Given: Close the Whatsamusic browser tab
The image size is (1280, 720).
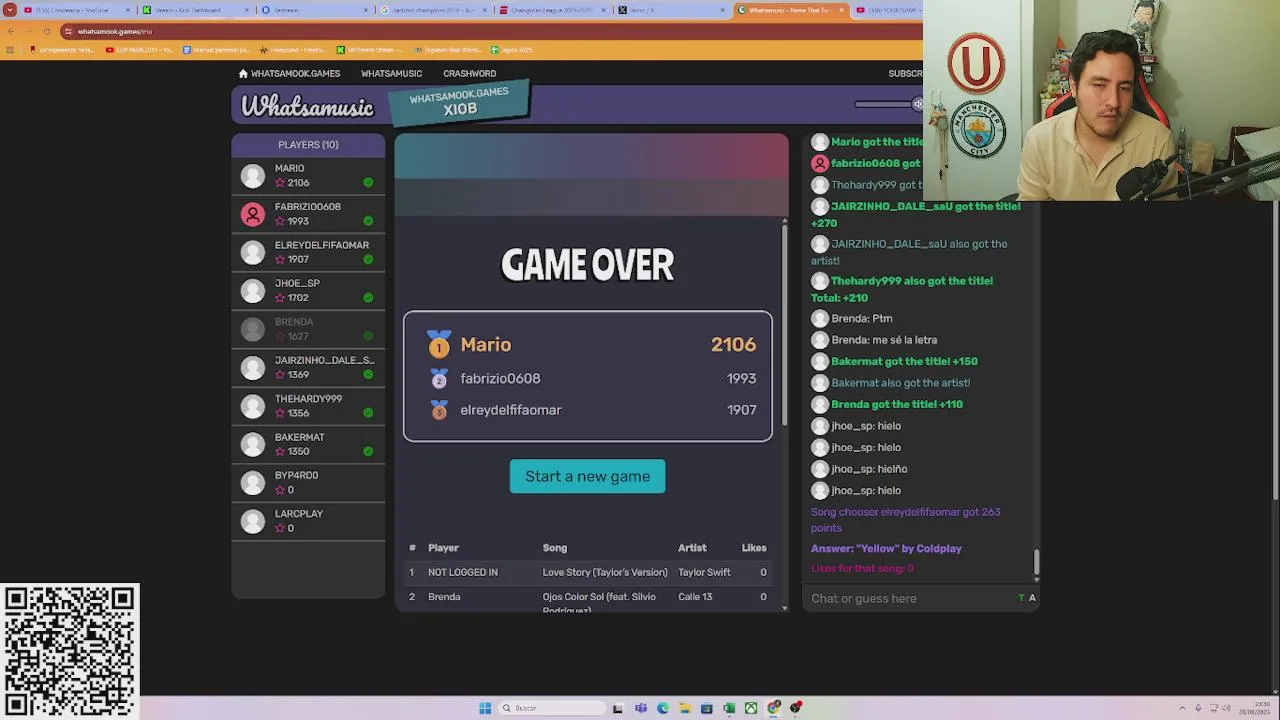Looking at the screenshot, I should click(841, 10).
